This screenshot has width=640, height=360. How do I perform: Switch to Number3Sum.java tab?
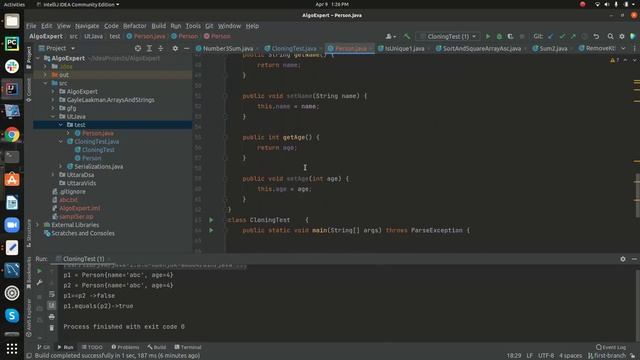(x=228, y=48)
